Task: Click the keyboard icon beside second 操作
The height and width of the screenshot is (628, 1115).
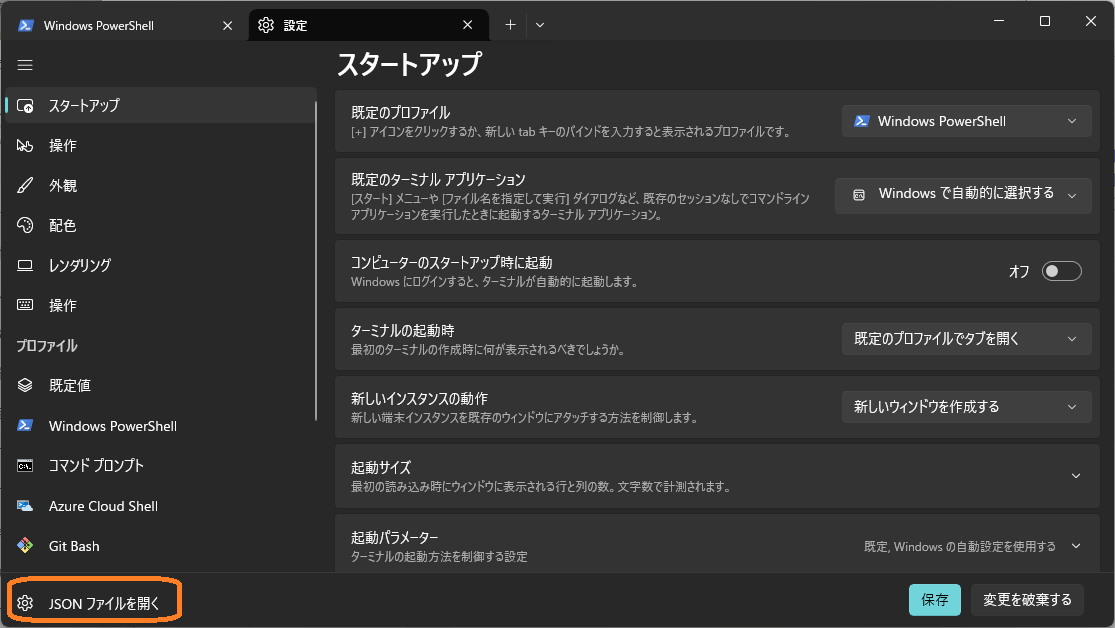Action: click(25, 305)
